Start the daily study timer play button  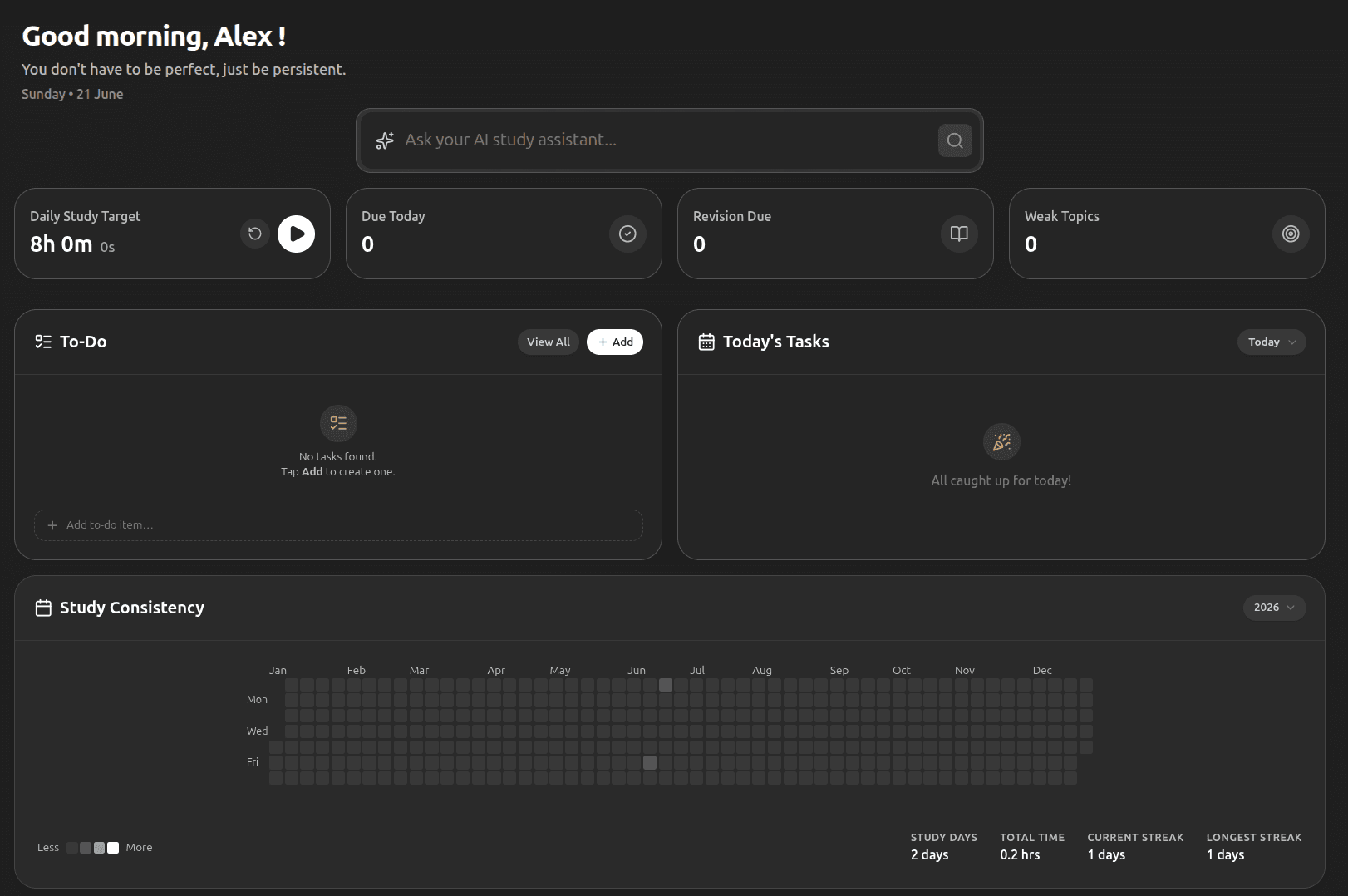coord(296,234)
